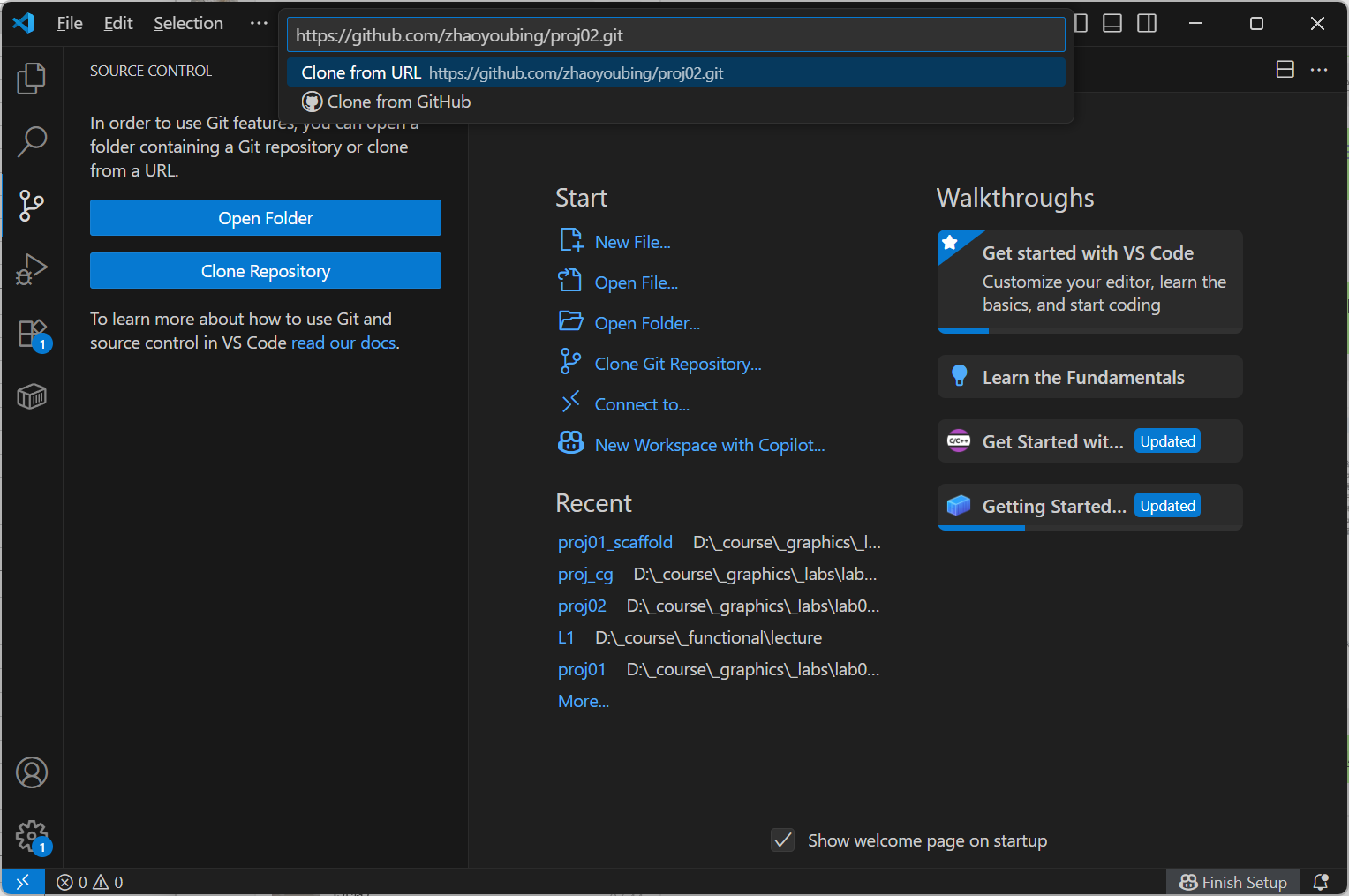Open the proj01_scaffold recent project

point(615,542)
